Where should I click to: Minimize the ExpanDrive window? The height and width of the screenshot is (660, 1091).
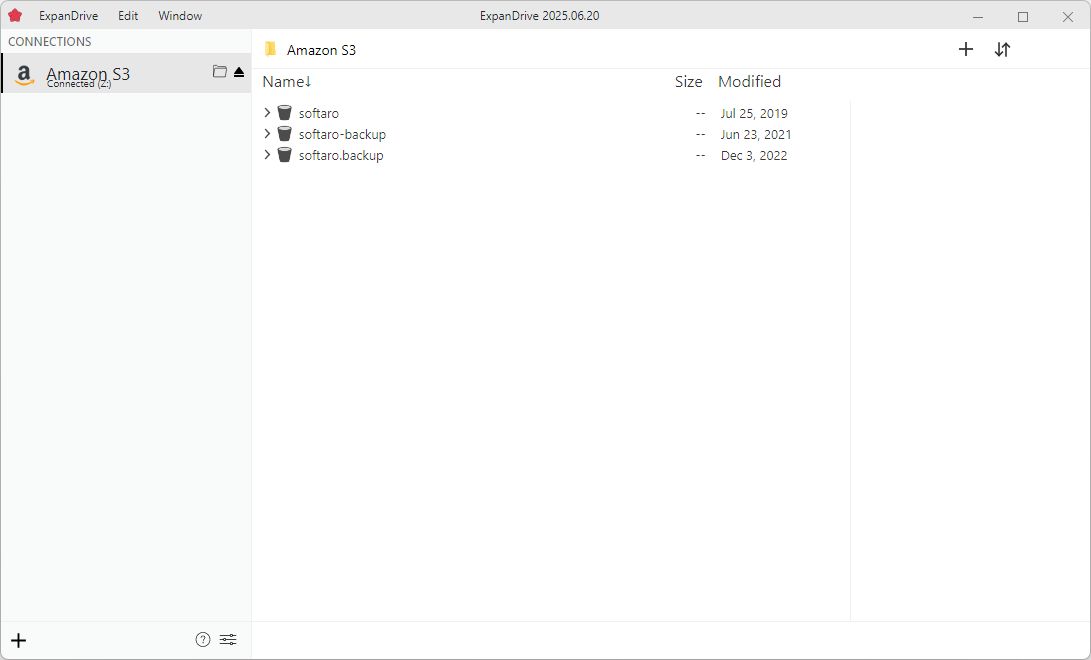pos(978,17)
